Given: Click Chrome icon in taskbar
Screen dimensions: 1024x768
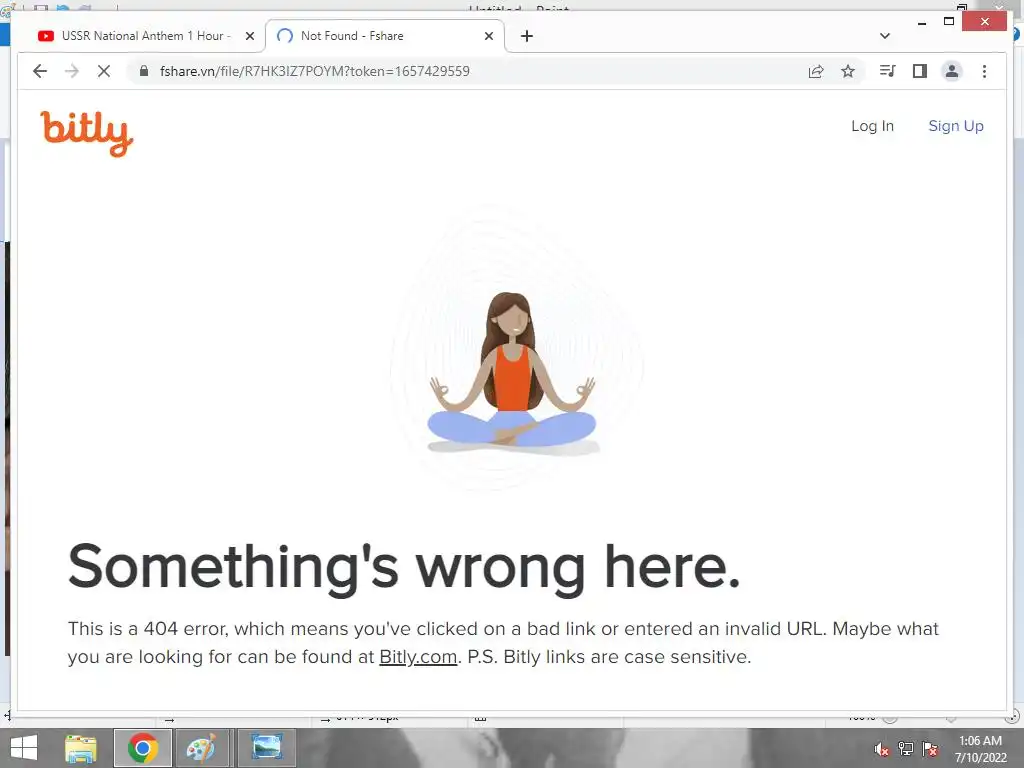Looking at the screenshot, I should click(x=143, y=748).
